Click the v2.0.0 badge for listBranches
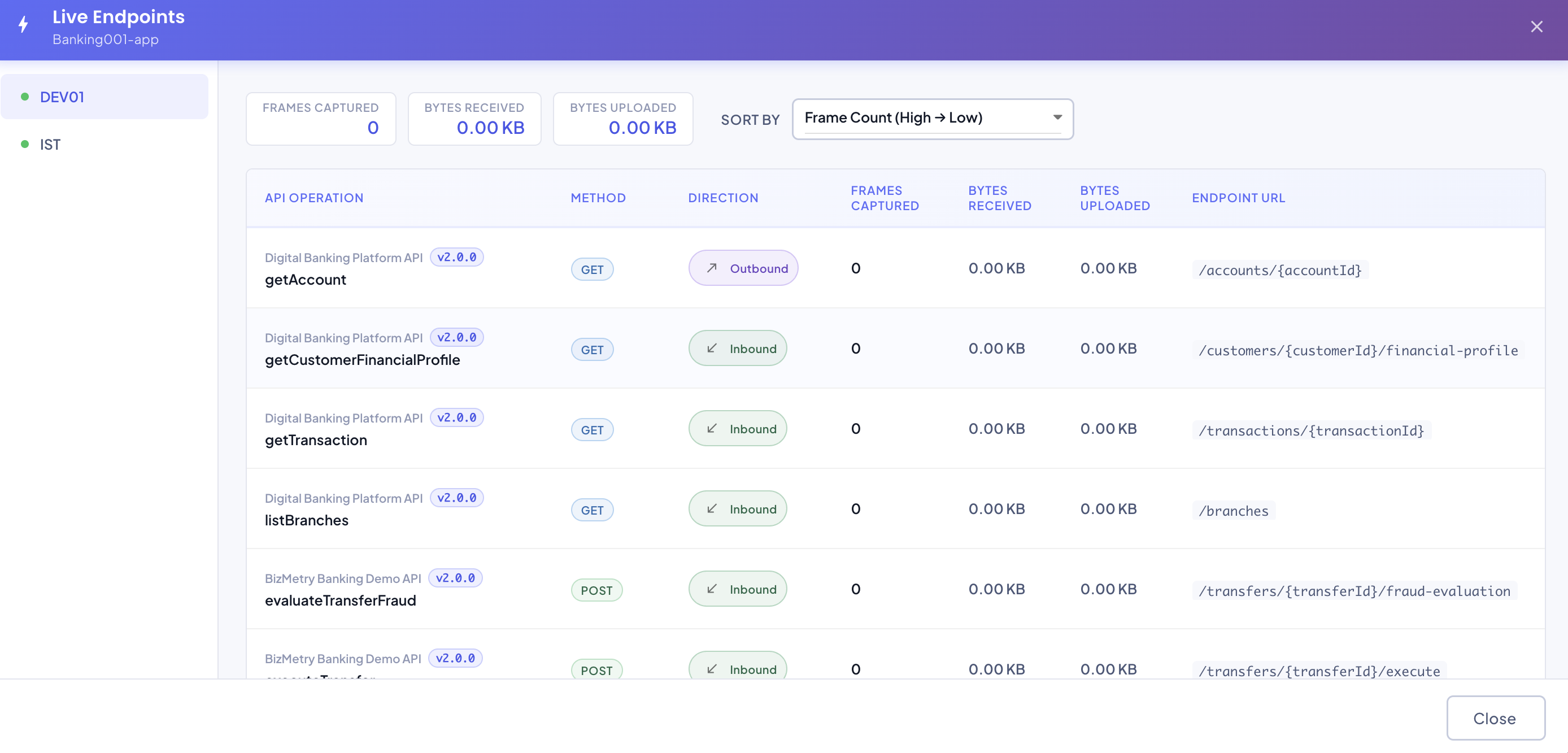 [x=456, y=497]
